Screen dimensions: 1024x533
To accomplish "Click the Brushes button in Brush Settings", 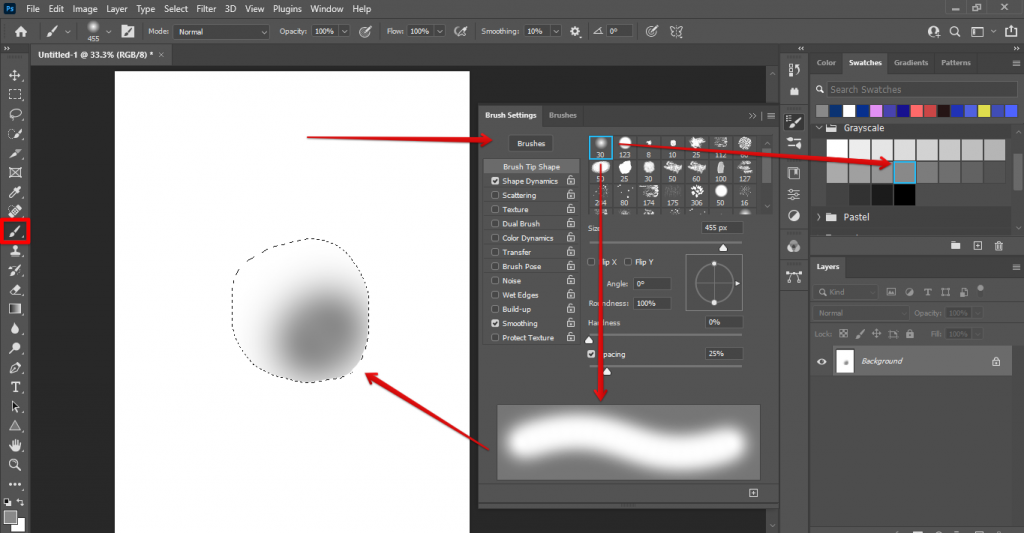I will 530,144.
